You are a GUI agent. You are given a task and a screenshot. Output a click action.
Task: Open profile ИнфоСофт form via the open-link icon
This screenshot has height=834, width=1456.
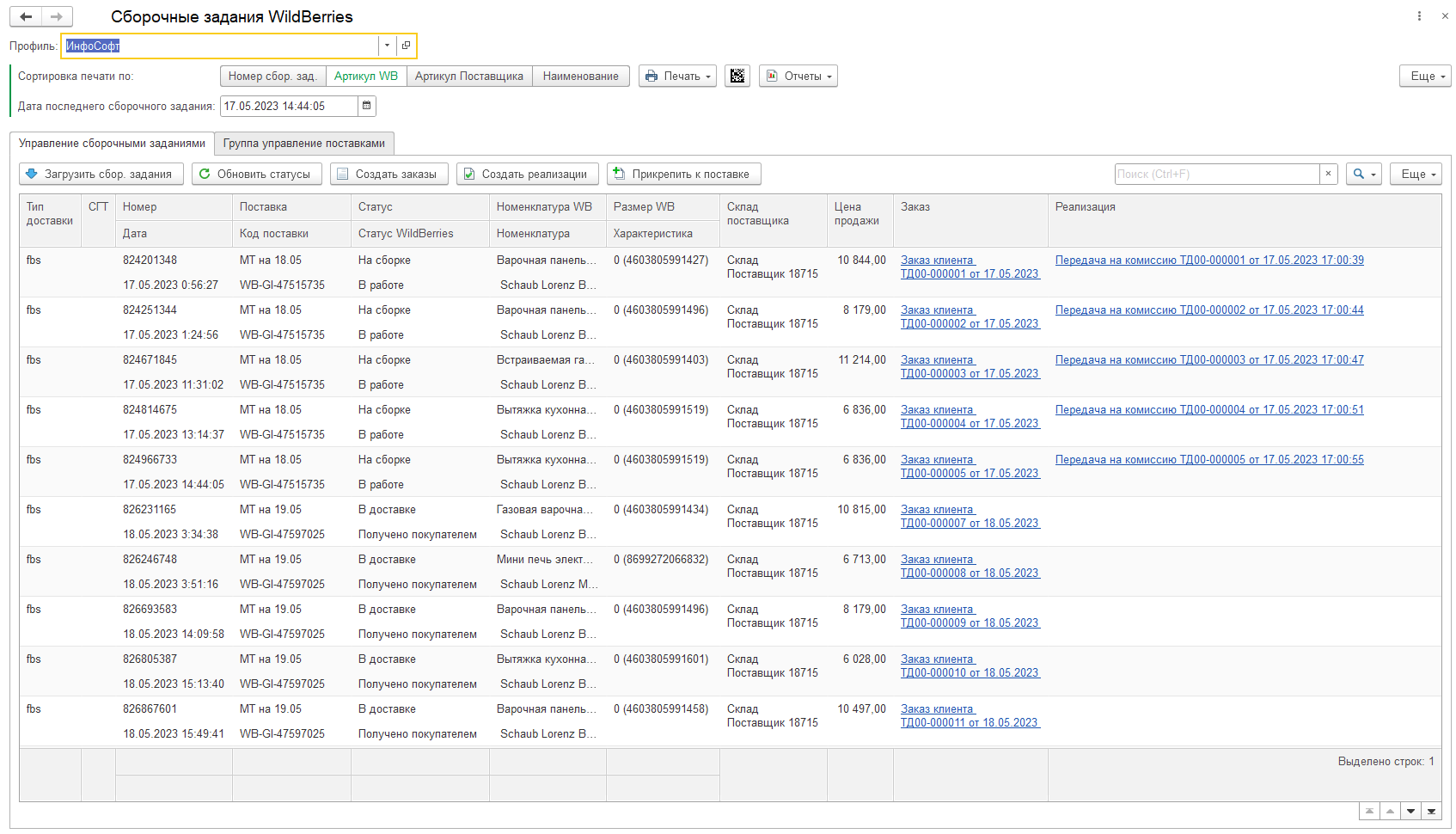coord(406,46)
